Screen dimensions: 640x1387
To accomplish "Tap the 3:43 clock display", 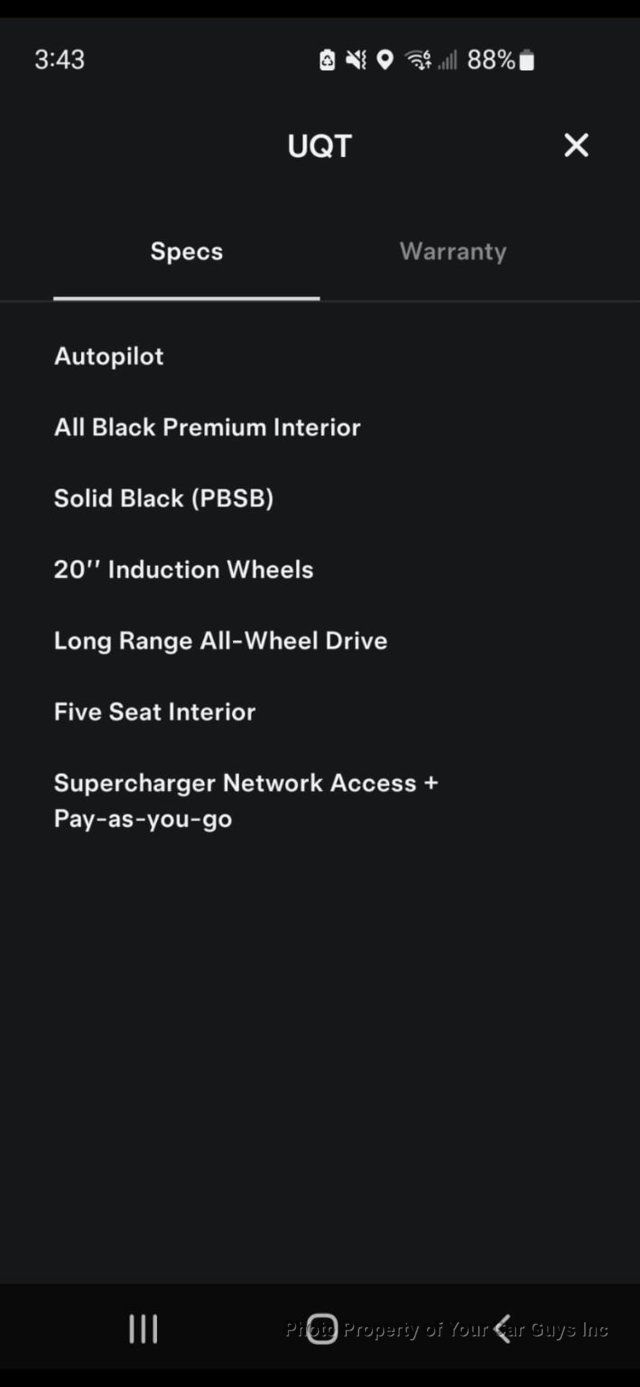I will tap(59, 60).
